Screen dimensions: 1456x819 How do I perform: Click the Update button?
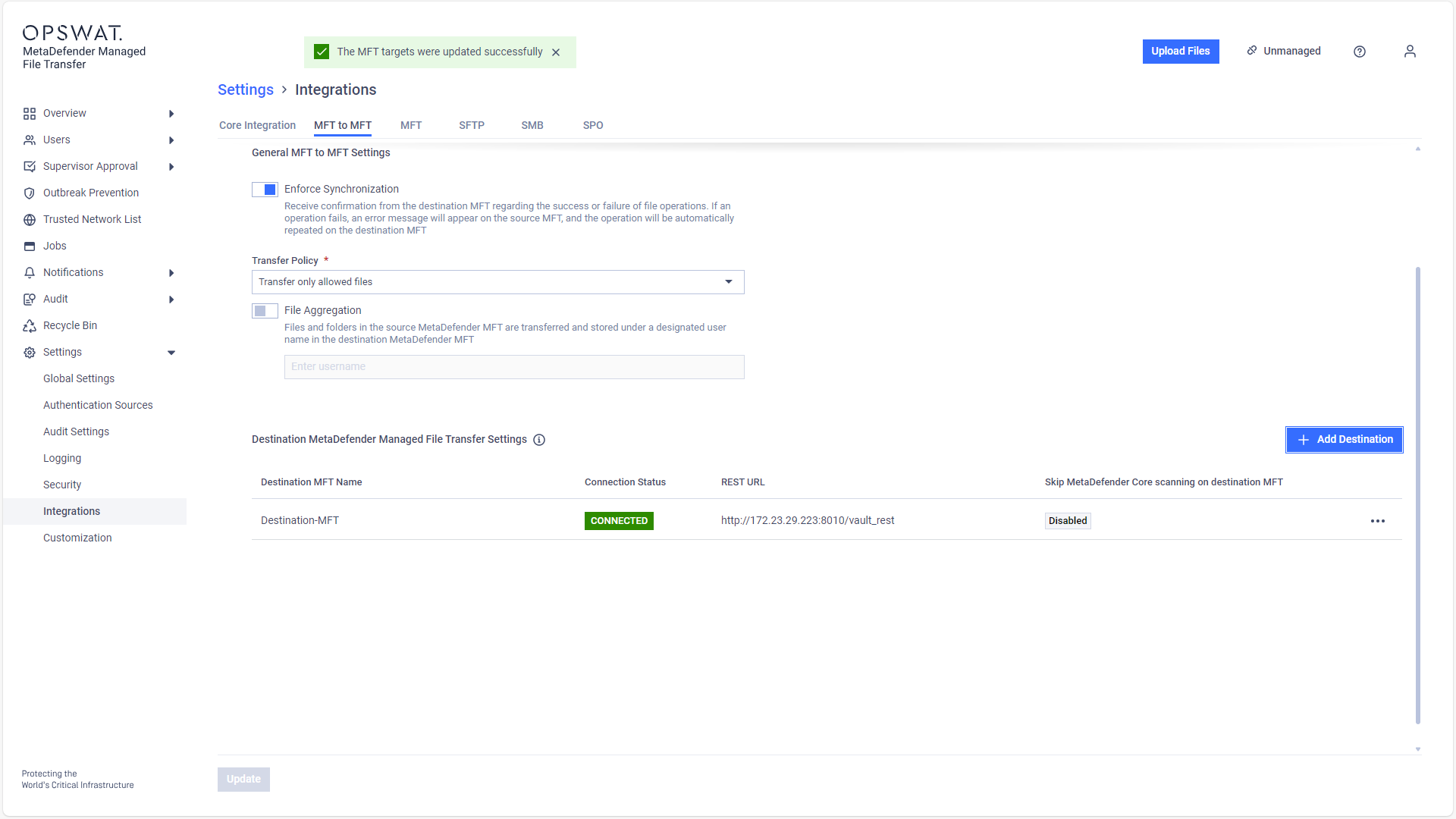tap(243, 780)
